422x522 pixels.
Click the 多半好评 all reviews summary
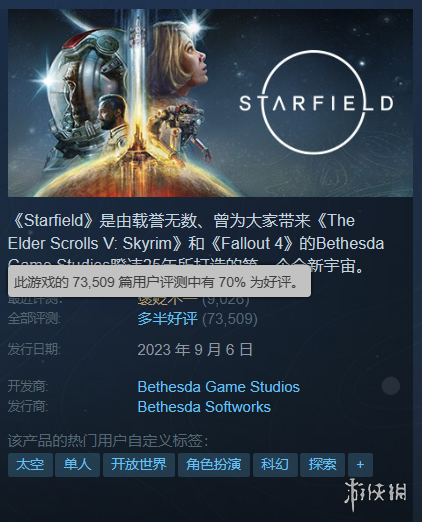point(167,319)
